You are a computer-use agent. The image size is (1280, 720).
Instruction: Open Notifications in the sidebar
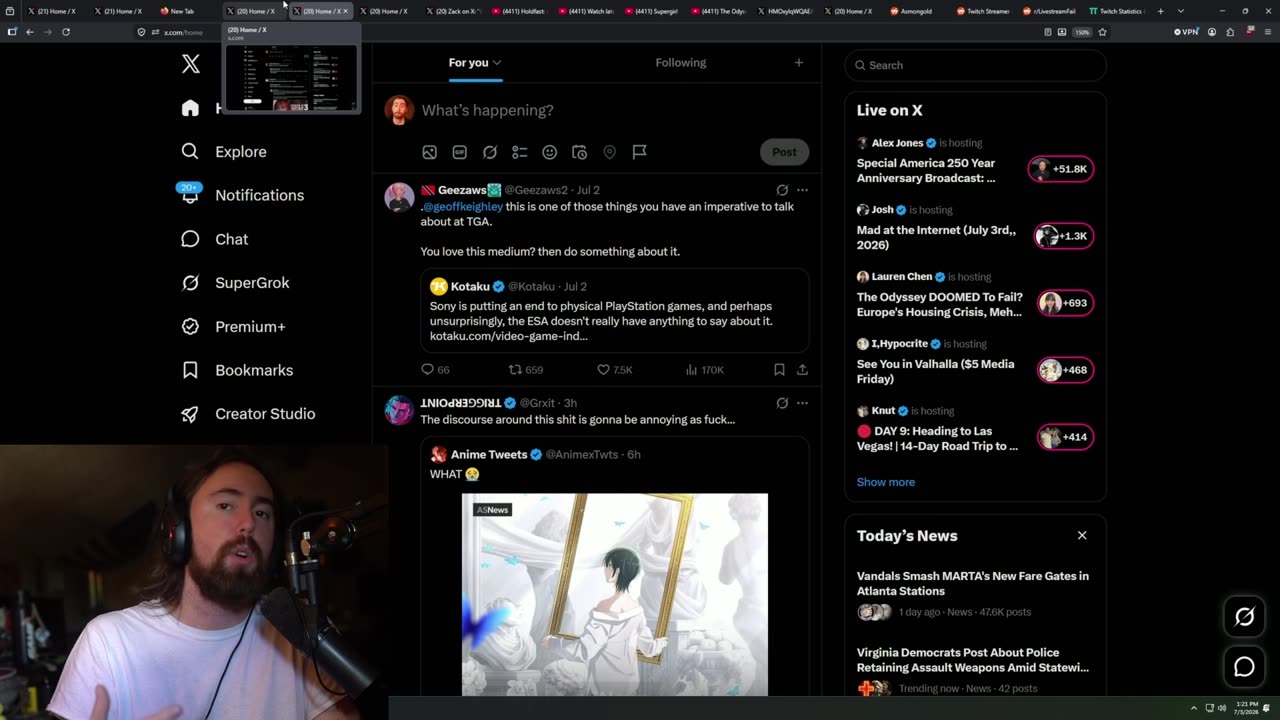pyautogui.click(x=241, y=195)
